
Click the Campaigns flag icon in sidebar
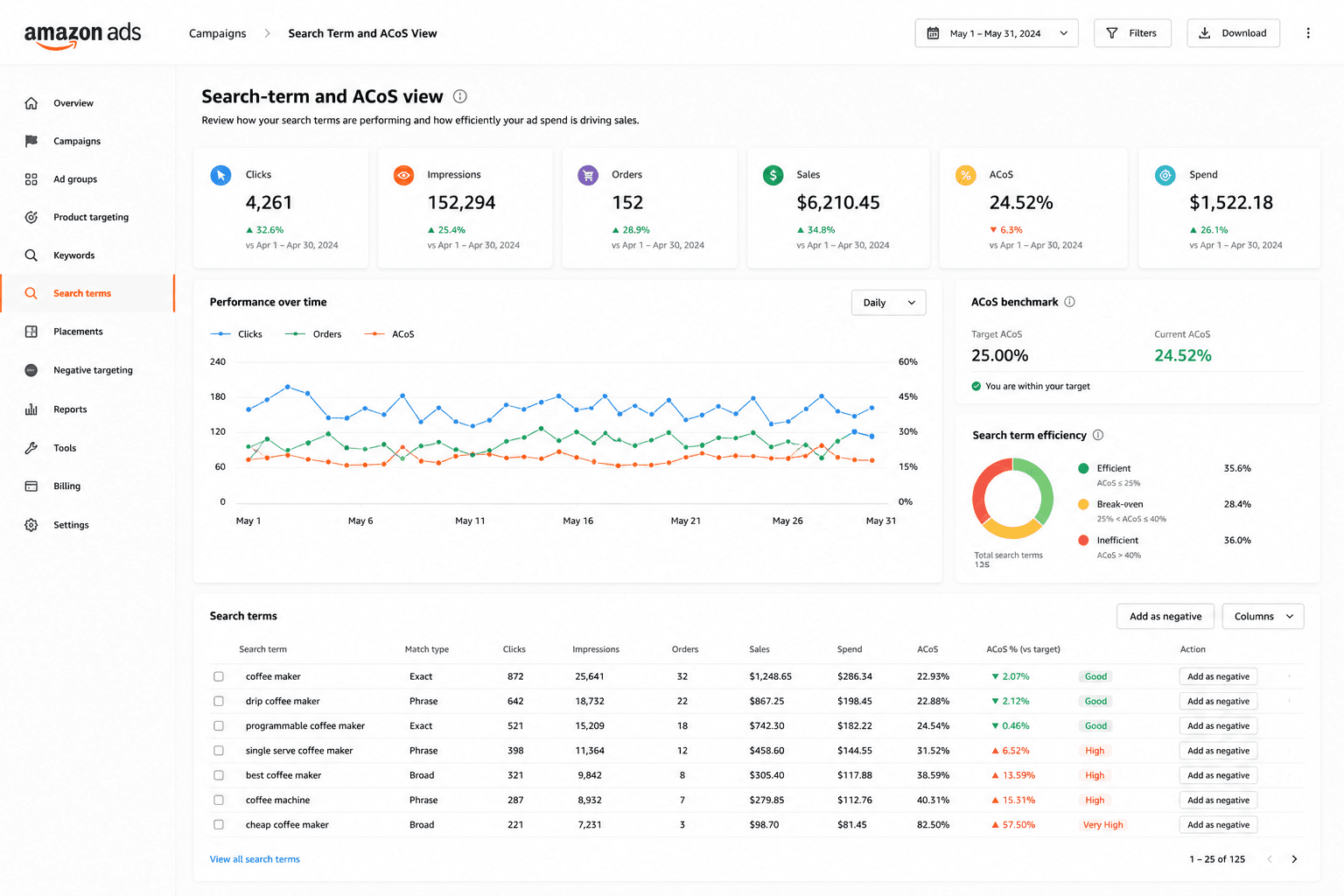pos(31,141)
